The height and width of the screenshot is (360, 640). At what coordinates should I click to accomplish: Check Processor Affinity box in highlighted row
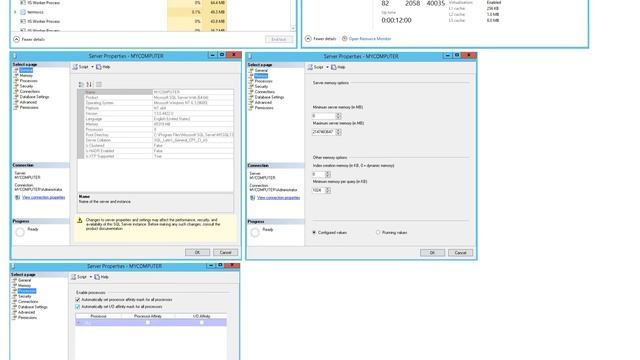coord(148,322)
